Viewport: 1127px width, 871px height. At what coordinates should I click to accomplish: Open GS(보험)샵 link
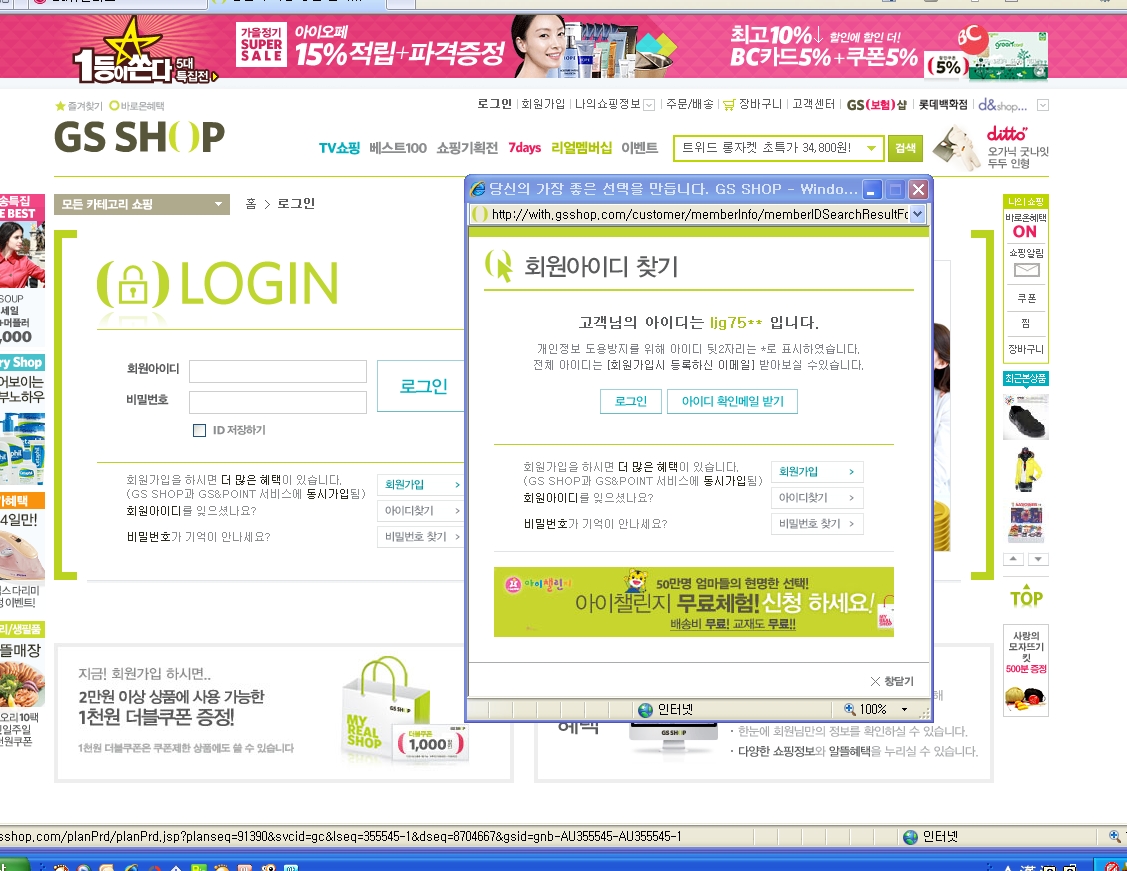pos(876,105)
